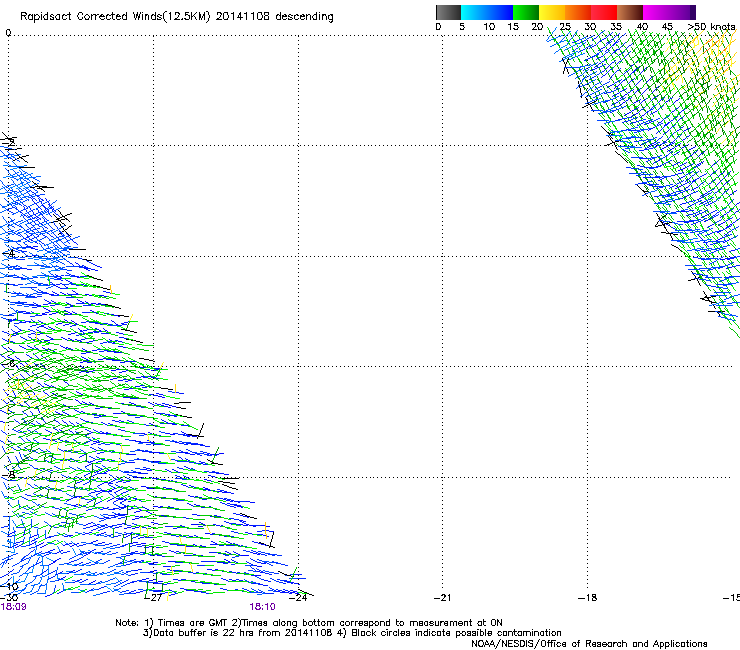Click the '>50 knots' legend label
This screenshot has width=740, height=650.
click(711, 27)
